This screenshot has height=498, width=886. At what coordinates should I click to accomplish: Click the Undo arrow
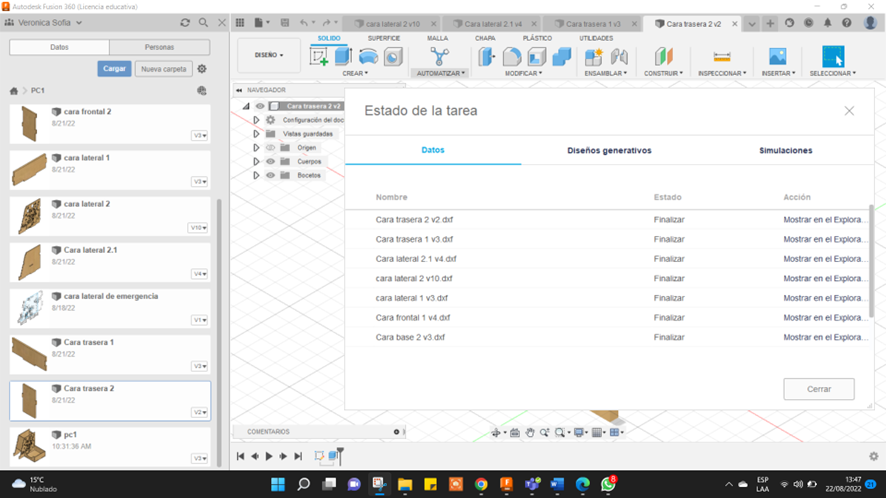(305, 23)
